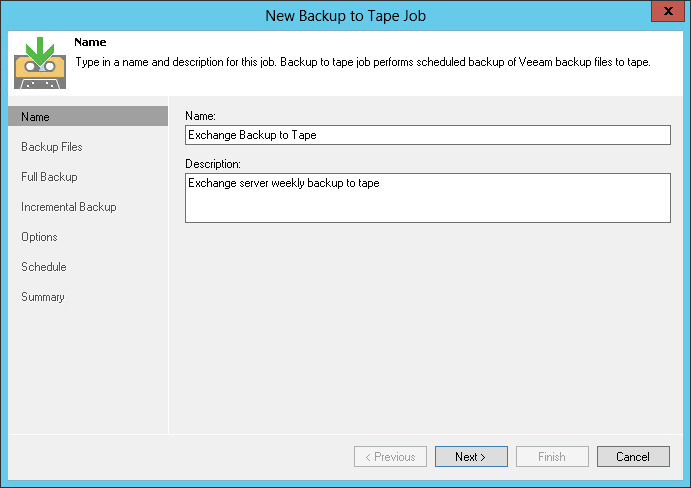Image resolution: width=691 pixels, height=488 pixels.
Task: Click the dialog title bar text
Action: (345, 15)
